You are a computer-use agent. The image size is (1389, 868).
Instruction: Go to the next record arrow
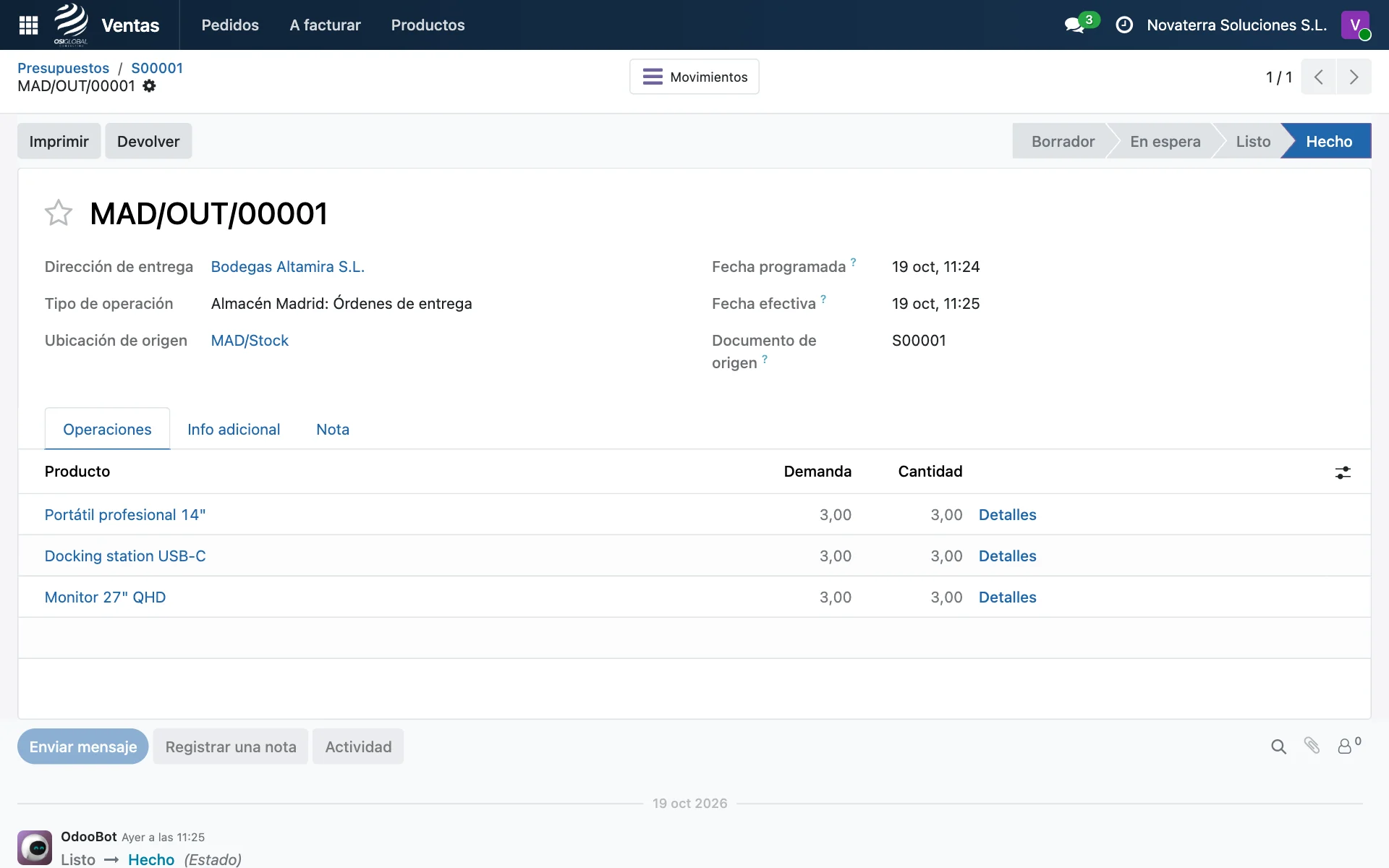(x=1354, y=77)
